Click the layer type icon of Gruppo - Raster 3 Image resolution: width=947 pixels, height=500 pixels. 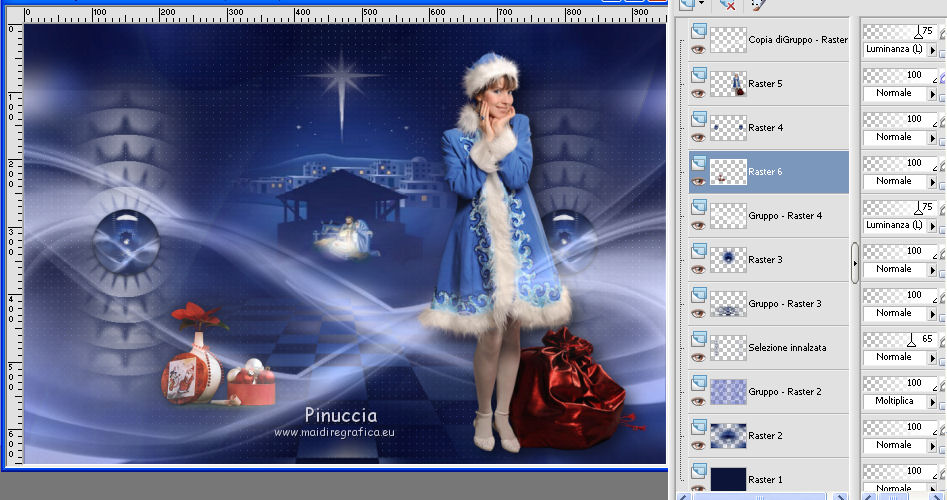coord(699,295)
